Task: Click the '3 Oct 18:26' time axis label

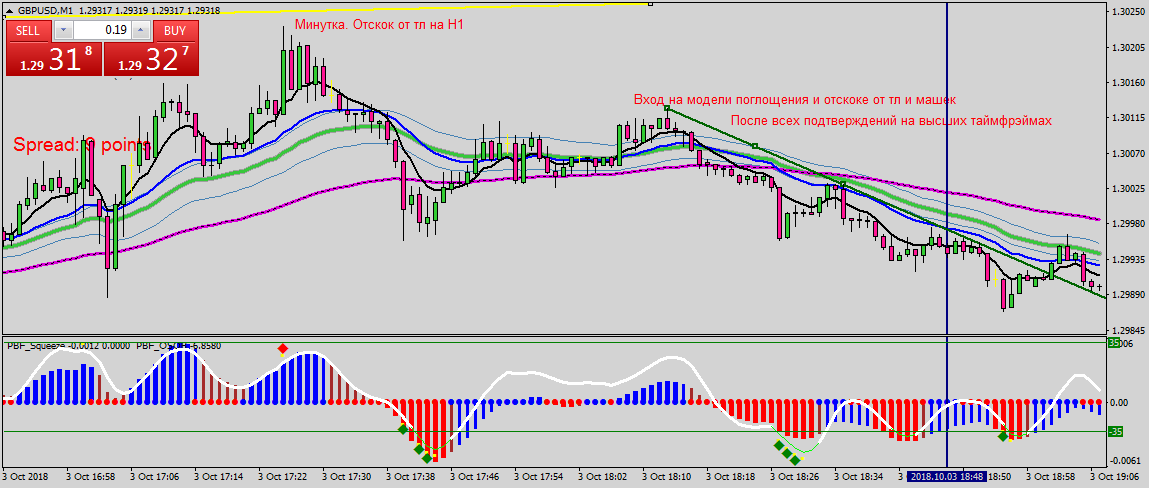Action: click(x=795, y=476)
